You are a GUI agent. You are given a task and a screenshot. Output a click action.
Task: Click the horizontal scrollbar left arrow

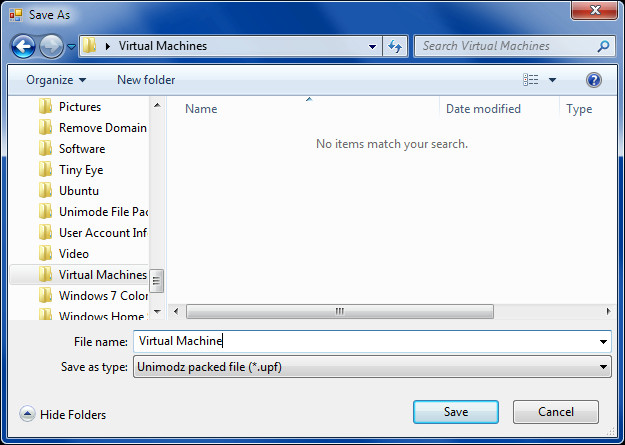tap(176, 311)
